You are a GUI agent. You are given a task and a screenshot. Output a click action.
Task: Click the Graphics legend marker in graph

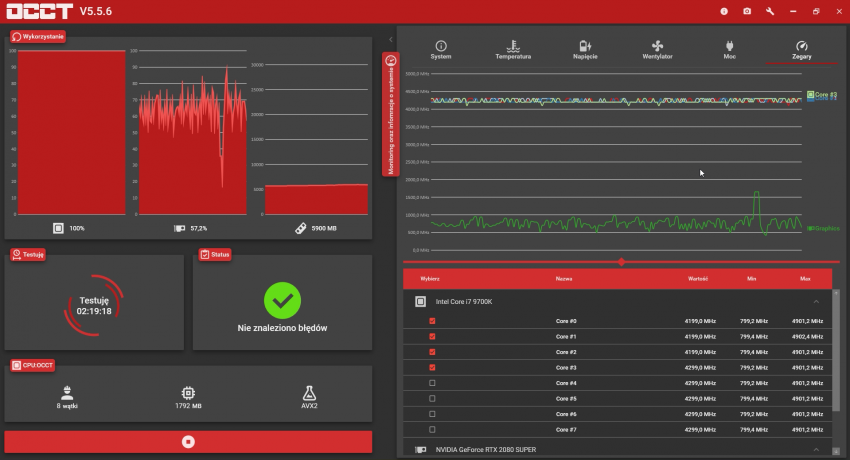coord(810,229)
